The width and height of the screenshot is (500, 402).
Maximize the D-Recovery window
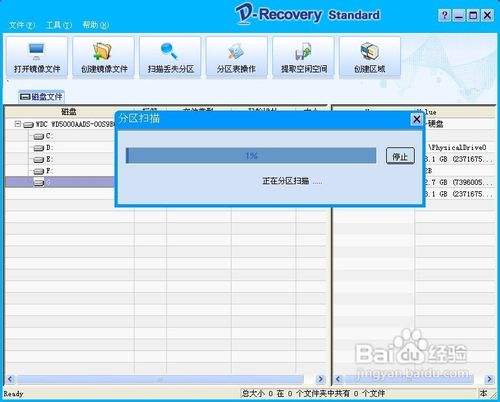click(x=473, y=15)
